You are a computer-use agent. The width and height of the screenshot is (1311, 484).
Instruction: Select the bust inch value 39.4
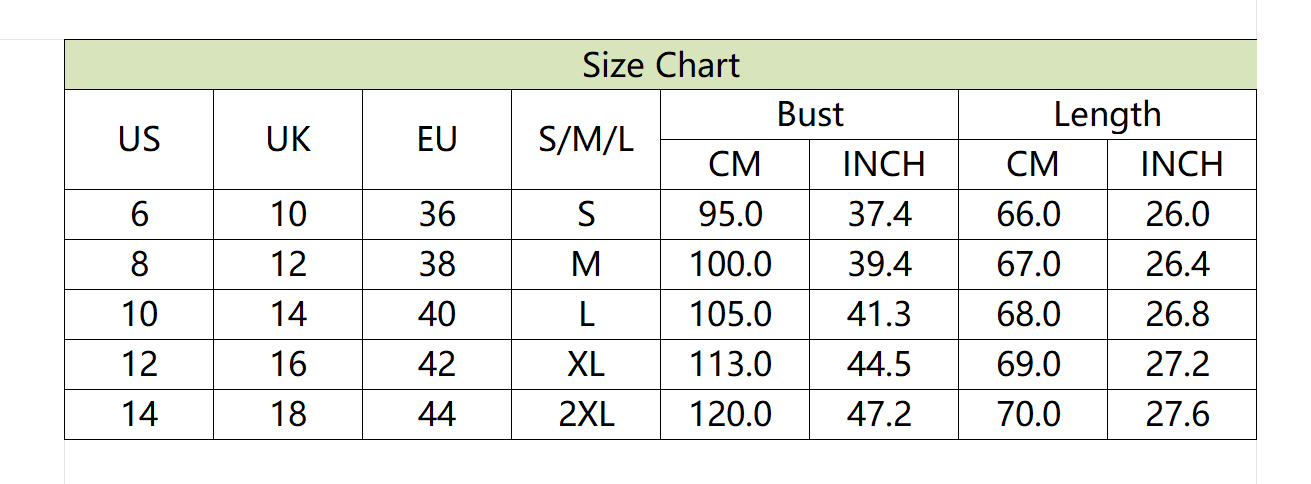point(884,264)
